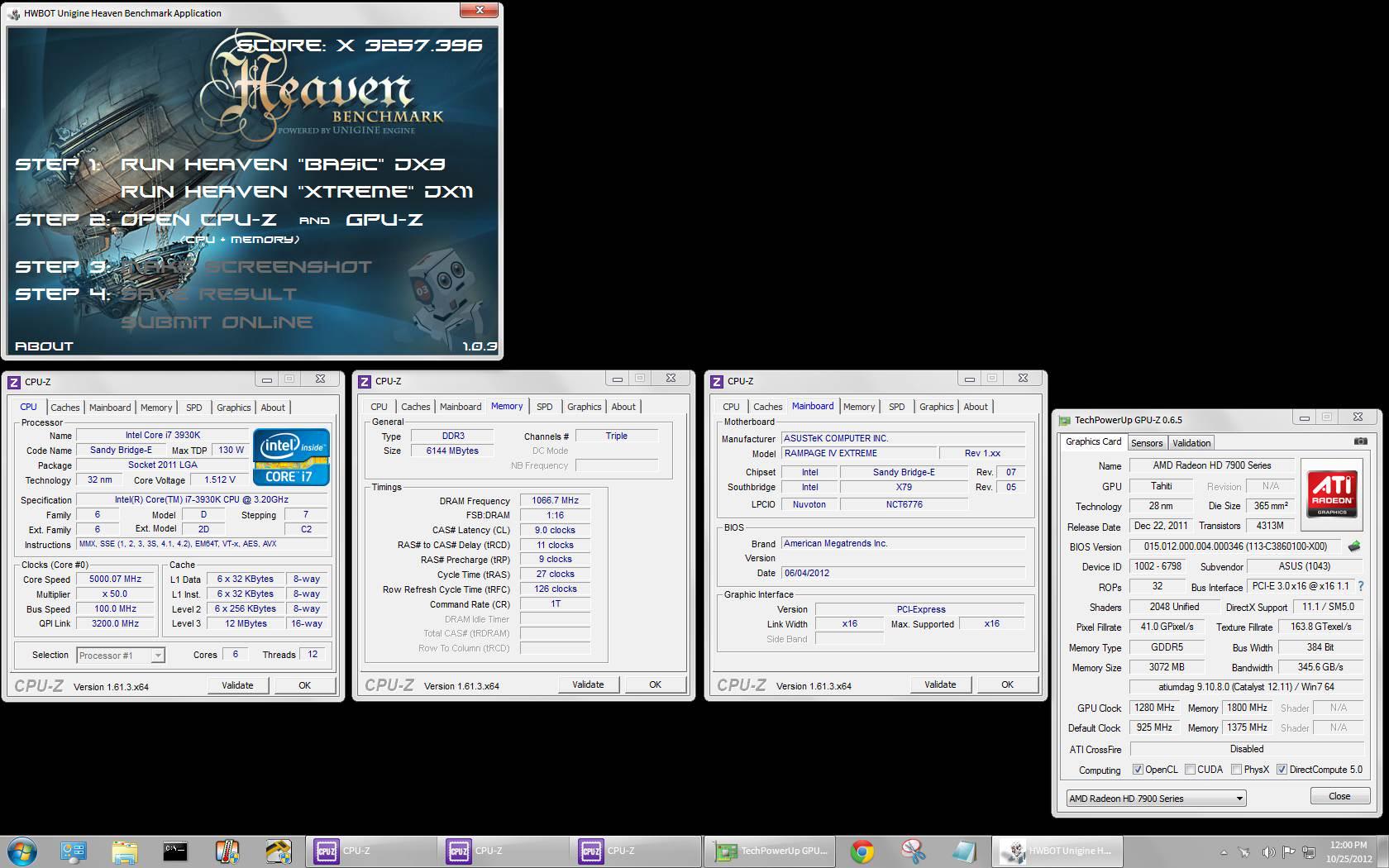
Task: Open CPU tab in the CPU-Z Mainboard window
Action: click(x=731, y=407)
